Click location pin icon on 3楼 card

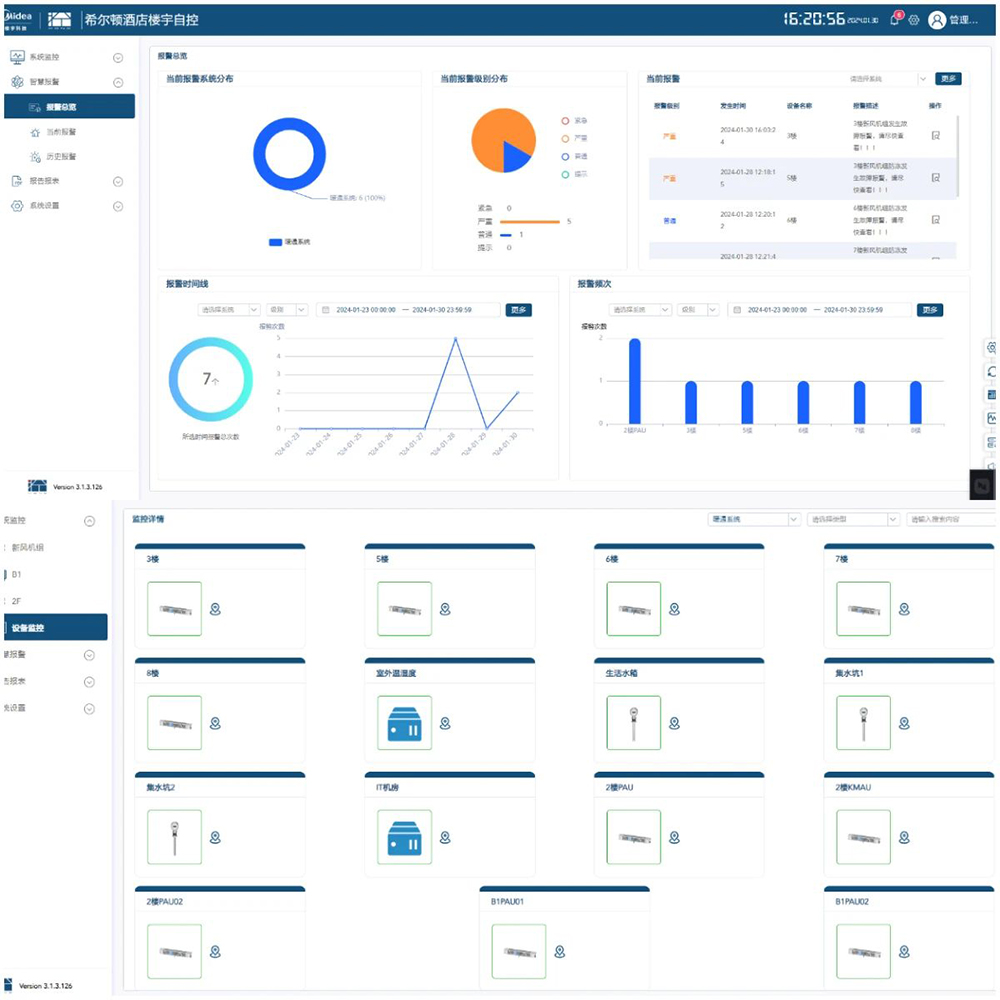(x=215, y=609)
